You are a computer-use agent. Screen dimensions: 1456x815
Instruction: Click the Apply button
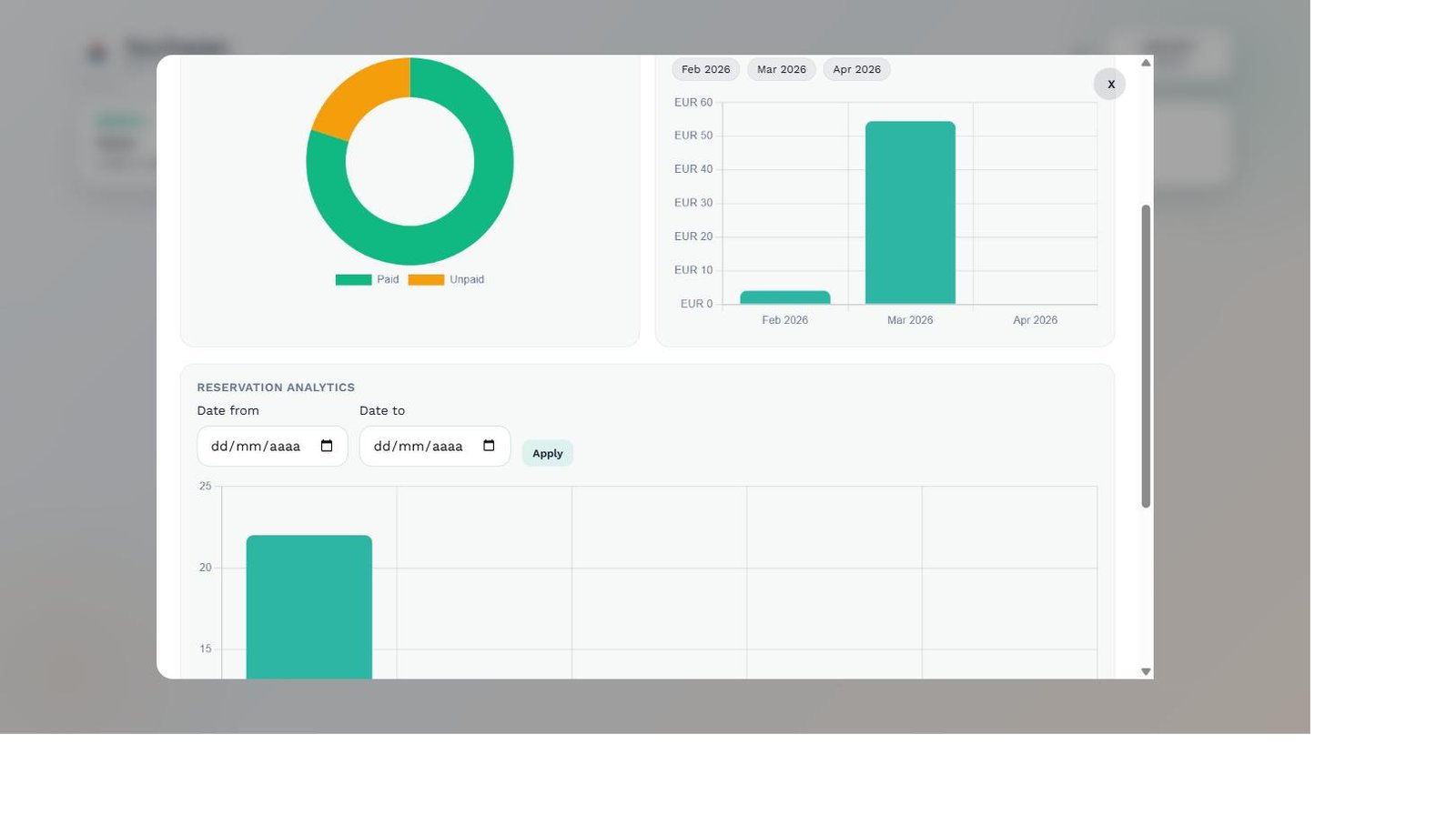[x=547, y=453]
